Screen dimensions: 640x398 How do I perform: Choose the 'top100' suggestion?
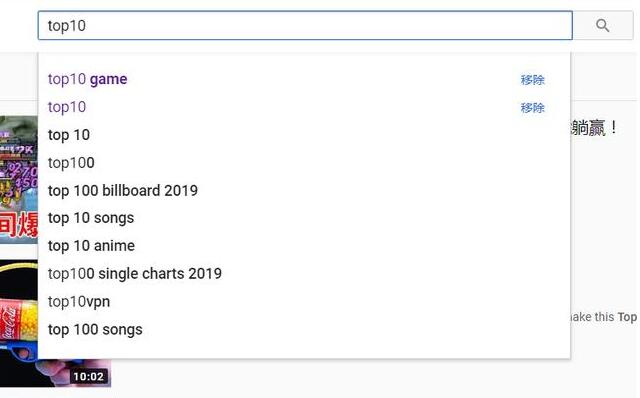point(304,163)
